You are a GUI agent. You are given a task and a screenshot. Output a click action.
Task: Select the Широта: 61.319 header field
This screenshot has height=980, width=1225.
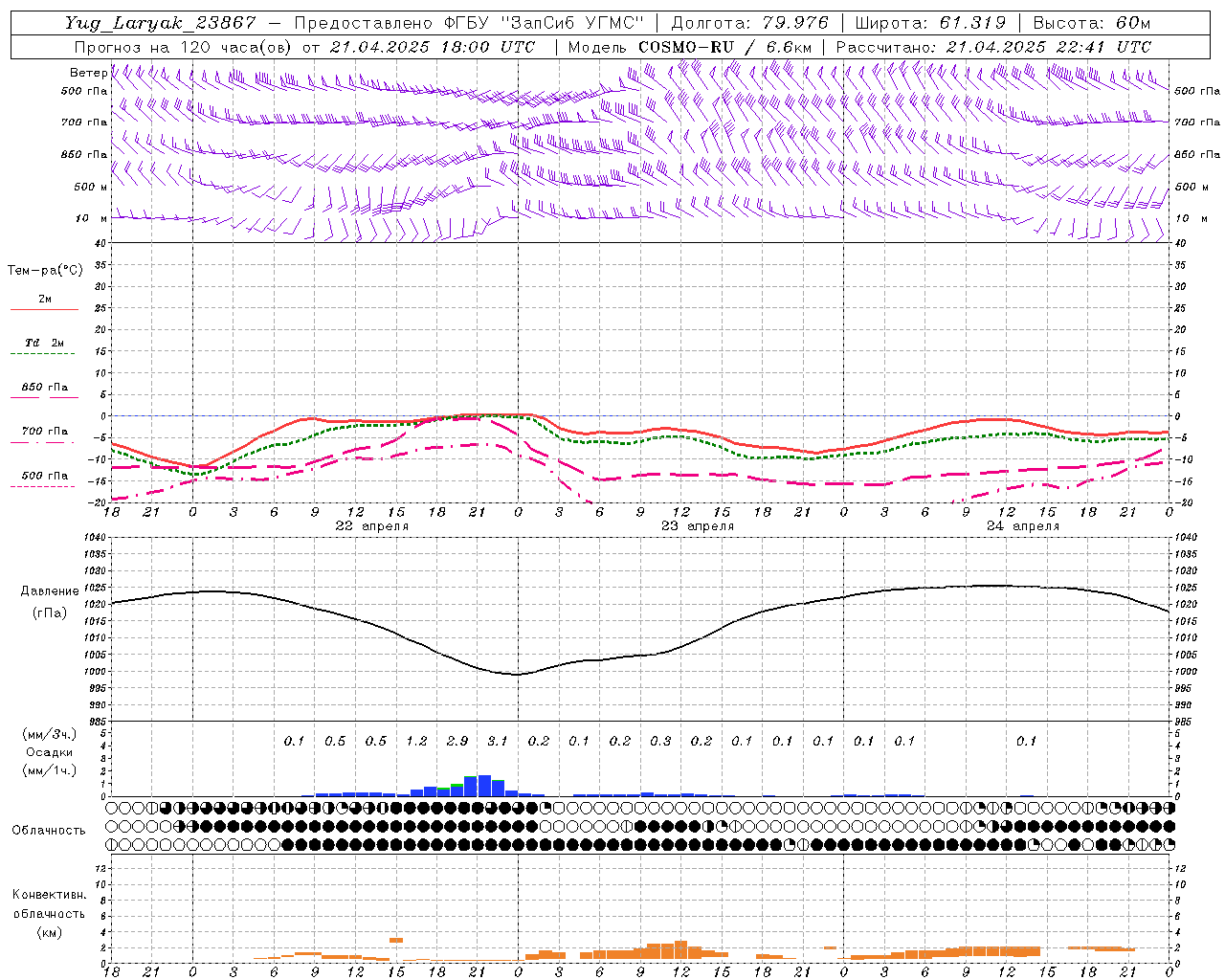(930, 23)
